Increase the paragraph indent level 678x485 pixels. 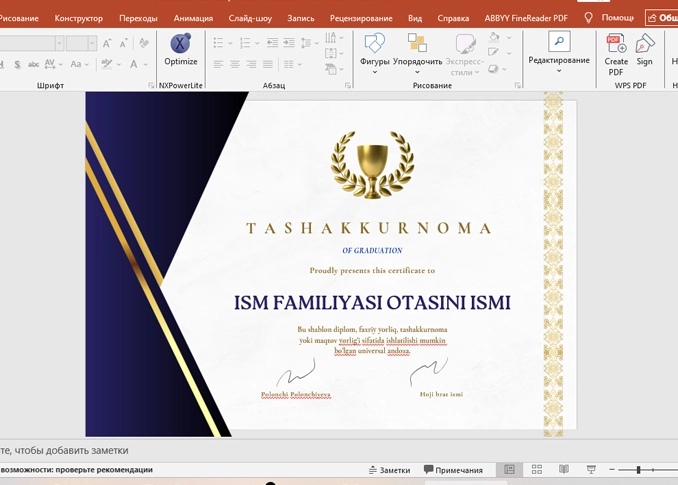[289, 42]
